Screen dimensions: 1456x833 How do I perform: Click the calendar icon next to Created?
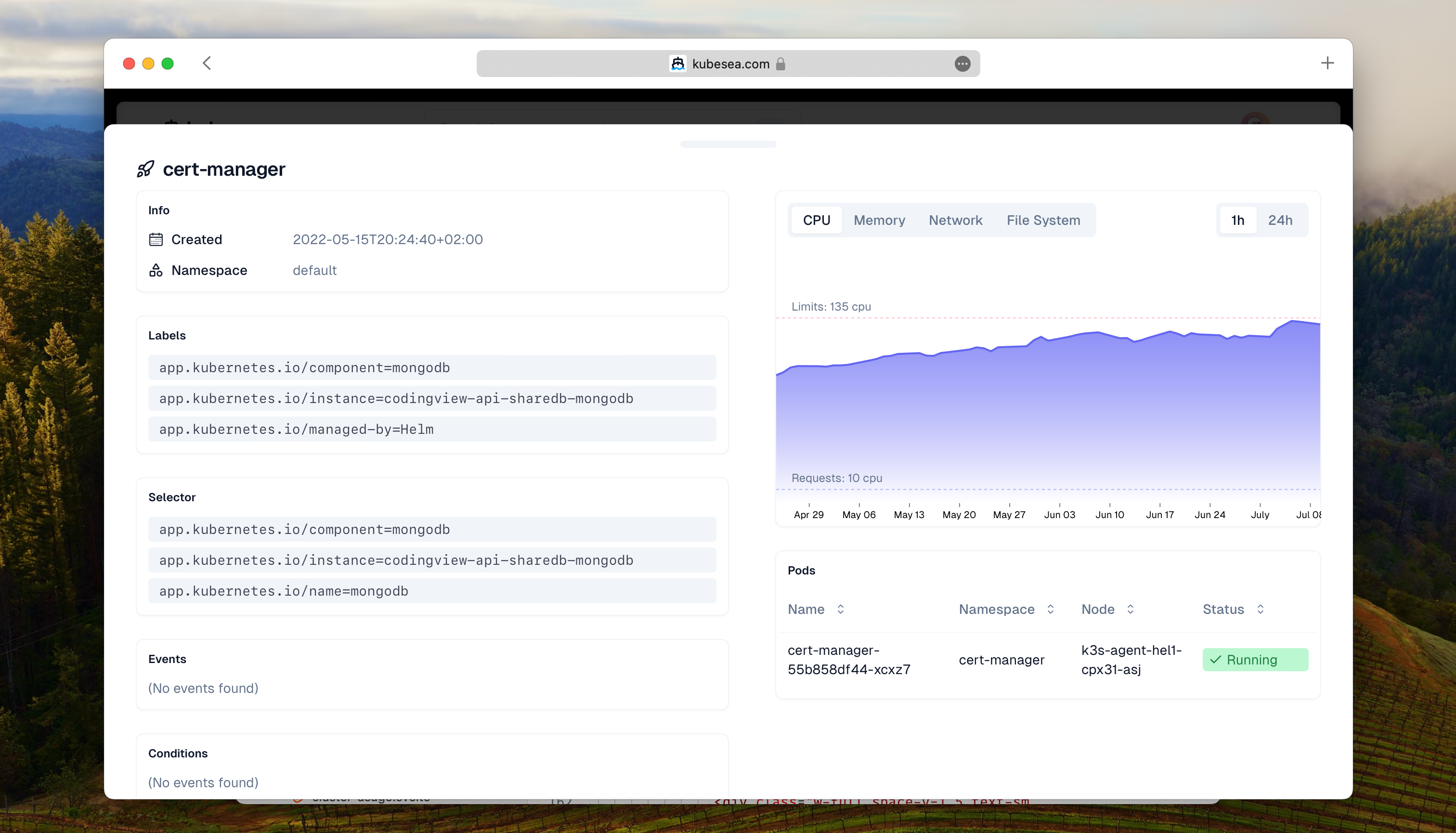pos(156,239)
